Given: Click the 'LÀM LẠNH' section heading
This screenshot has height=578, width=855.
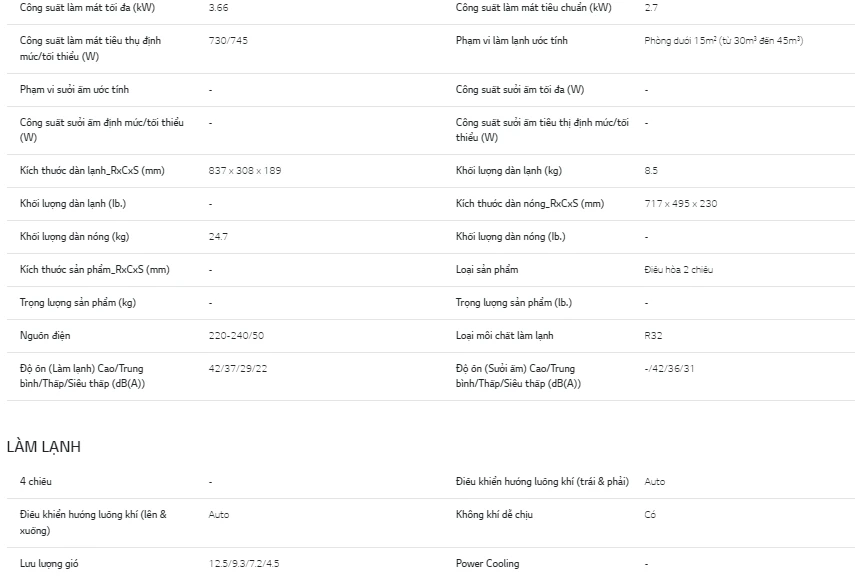Looking at the screenshot, I should point(43,447).
